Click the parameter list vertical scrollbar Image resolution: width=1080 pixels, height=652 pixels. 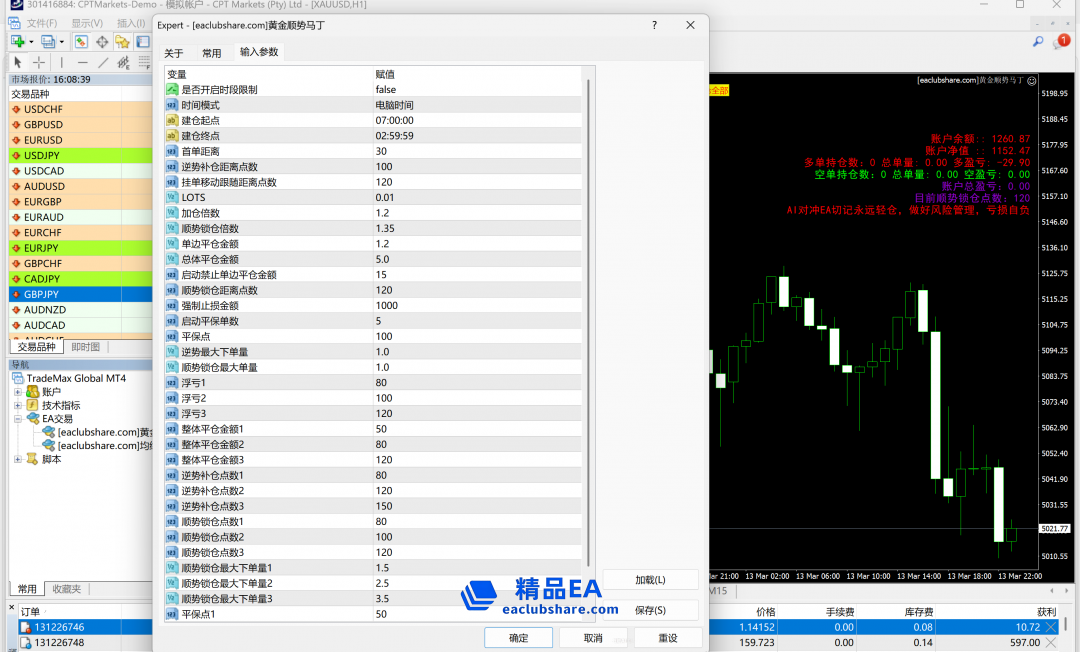(588, 320)
